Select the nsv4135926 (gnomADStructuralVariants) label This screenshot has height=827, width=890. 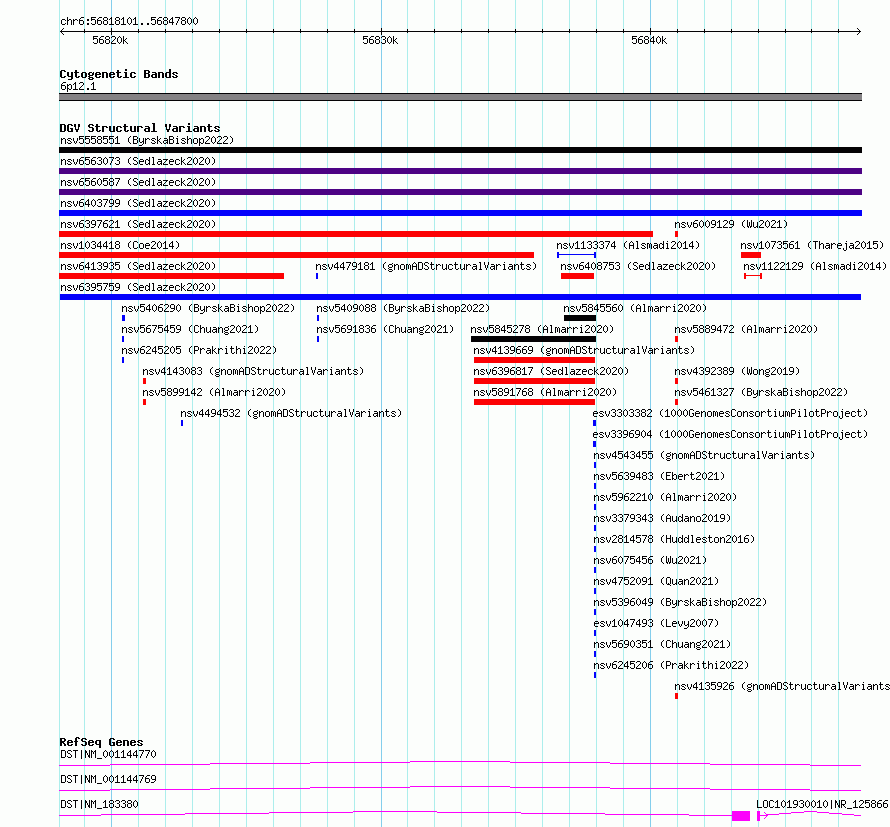[x=782, y=686]
